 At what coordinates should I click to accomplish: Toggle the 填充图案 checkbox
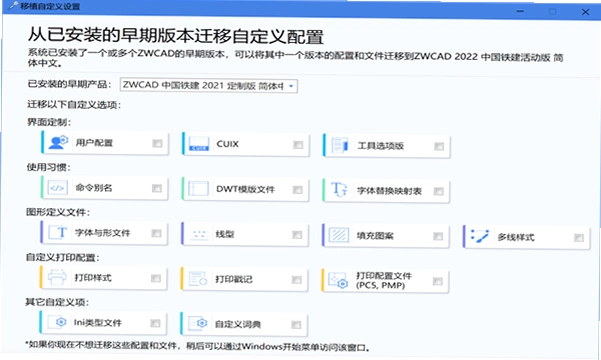(438, 237)
